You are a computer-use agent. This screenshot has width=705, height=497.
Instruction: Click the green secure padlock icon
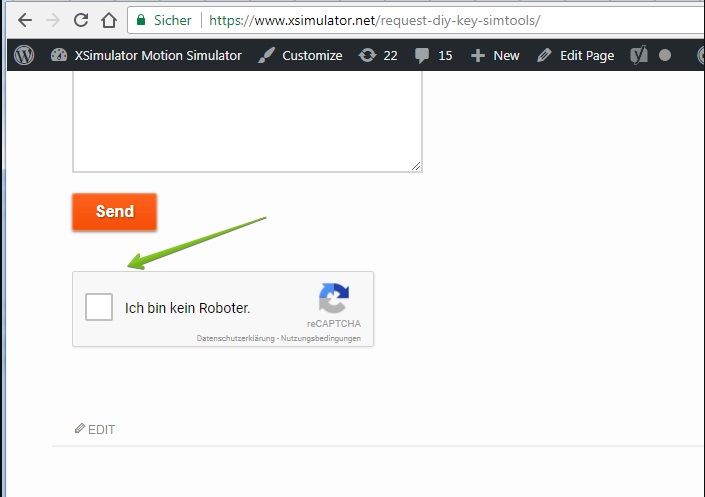(141, 20)
